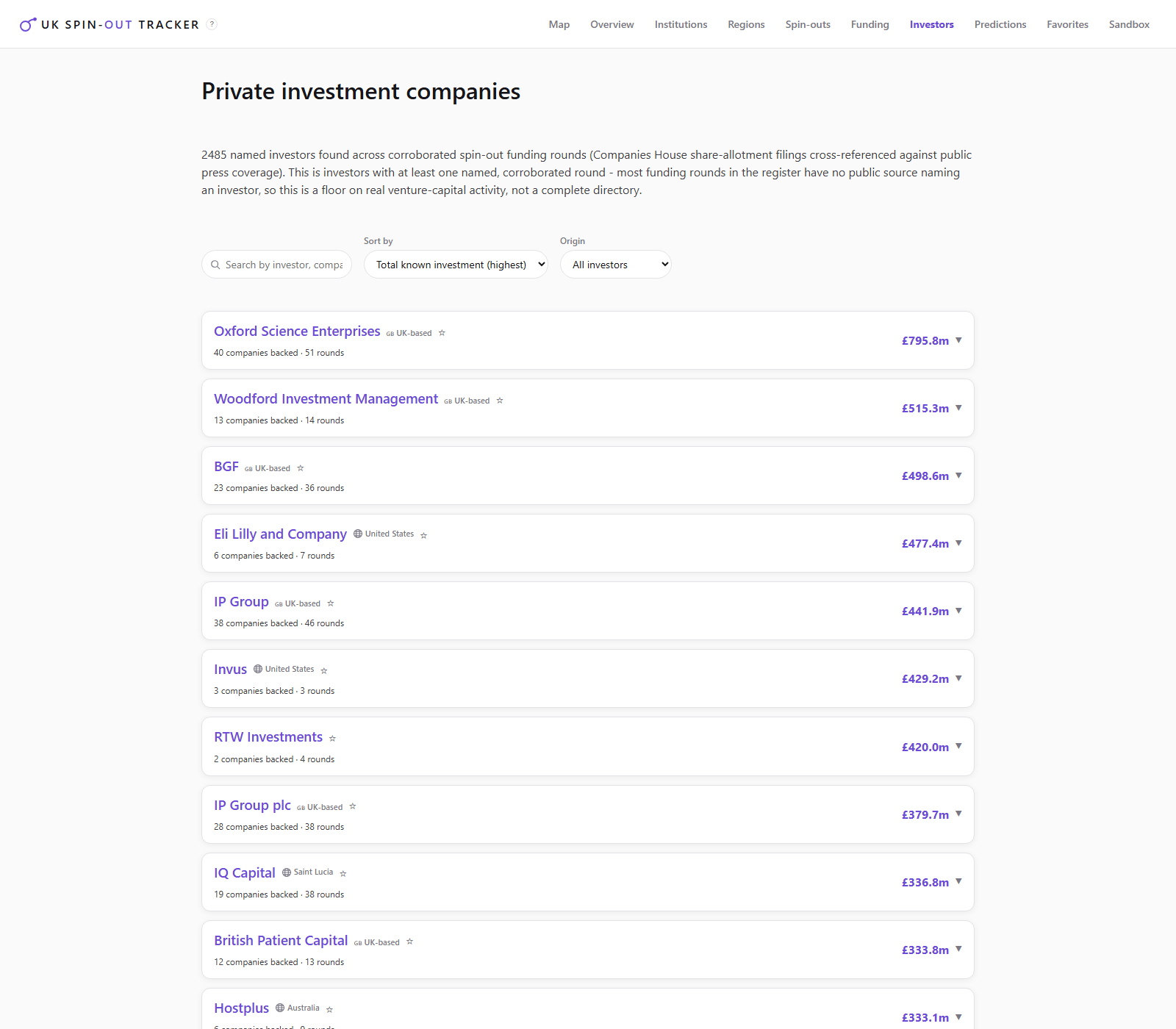The image size is (1176, 1029).
Task: Expand British Patient Capital £333.8m arrow
Action: tap(958, 950)
